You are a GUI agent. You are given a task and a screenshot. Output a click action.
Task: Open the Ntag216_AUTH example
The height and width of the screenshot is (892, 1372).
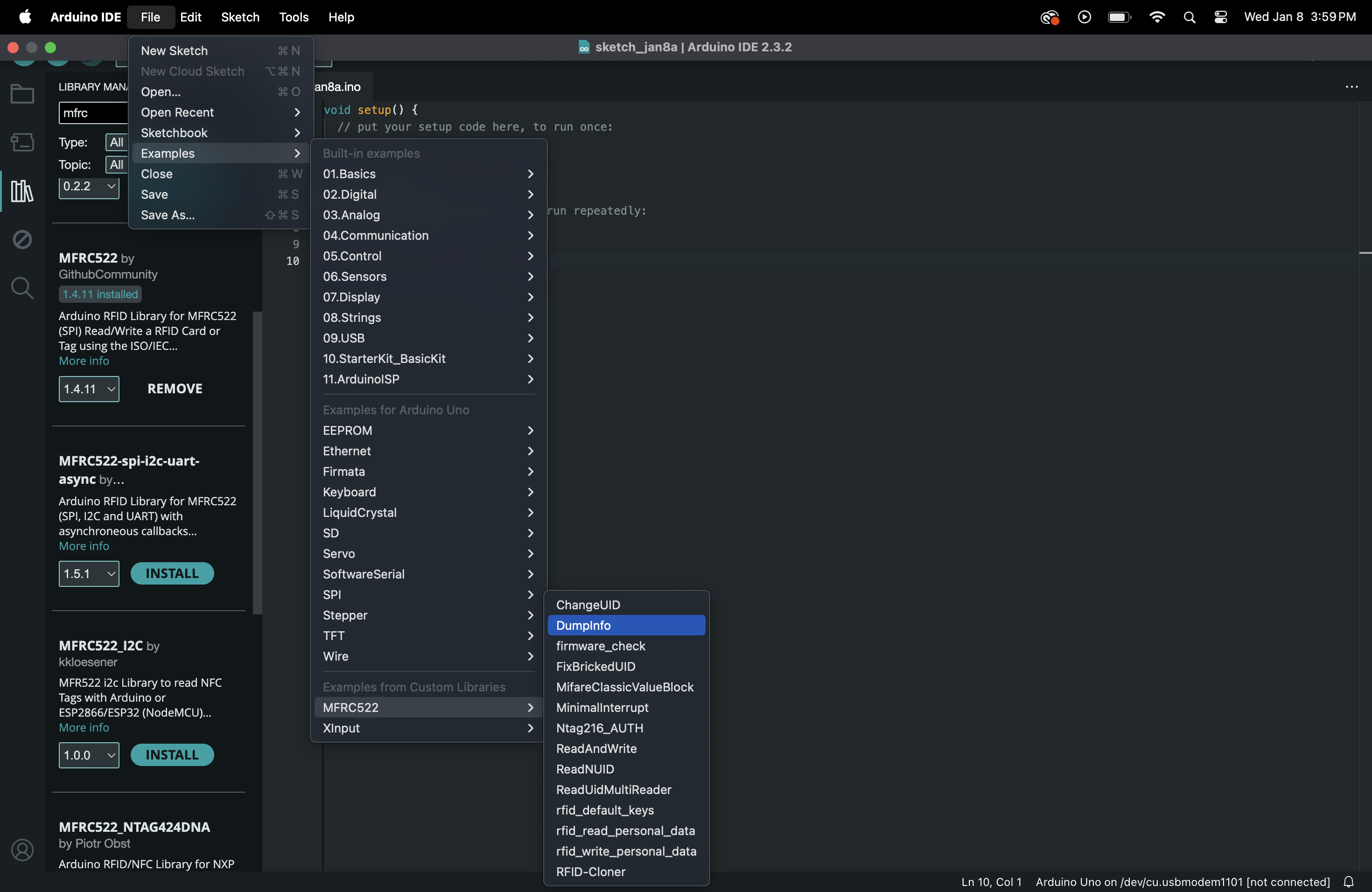click(626, 728)
